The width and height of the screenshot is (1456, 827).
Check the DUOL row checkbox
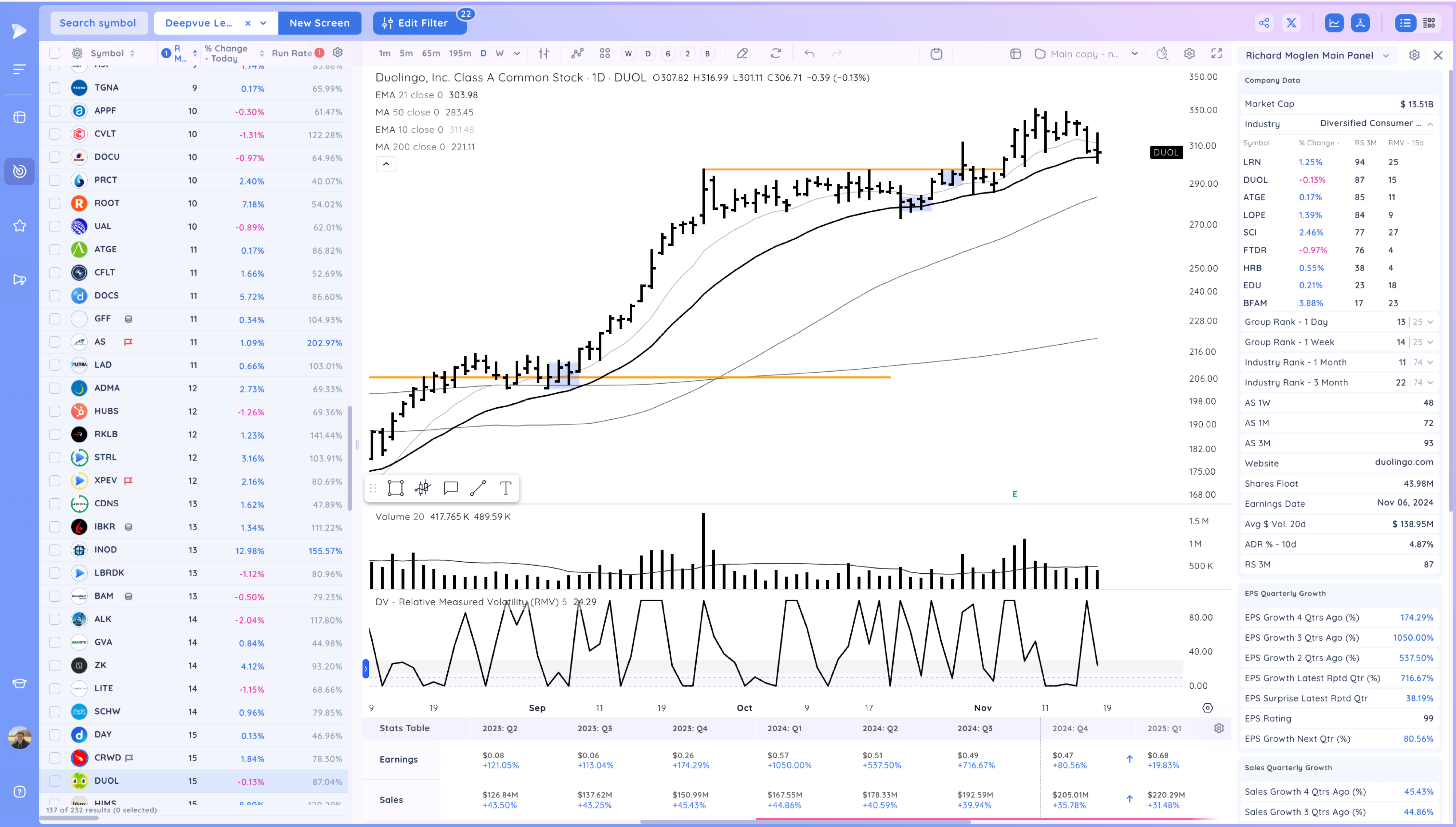[x=55, y=780]
